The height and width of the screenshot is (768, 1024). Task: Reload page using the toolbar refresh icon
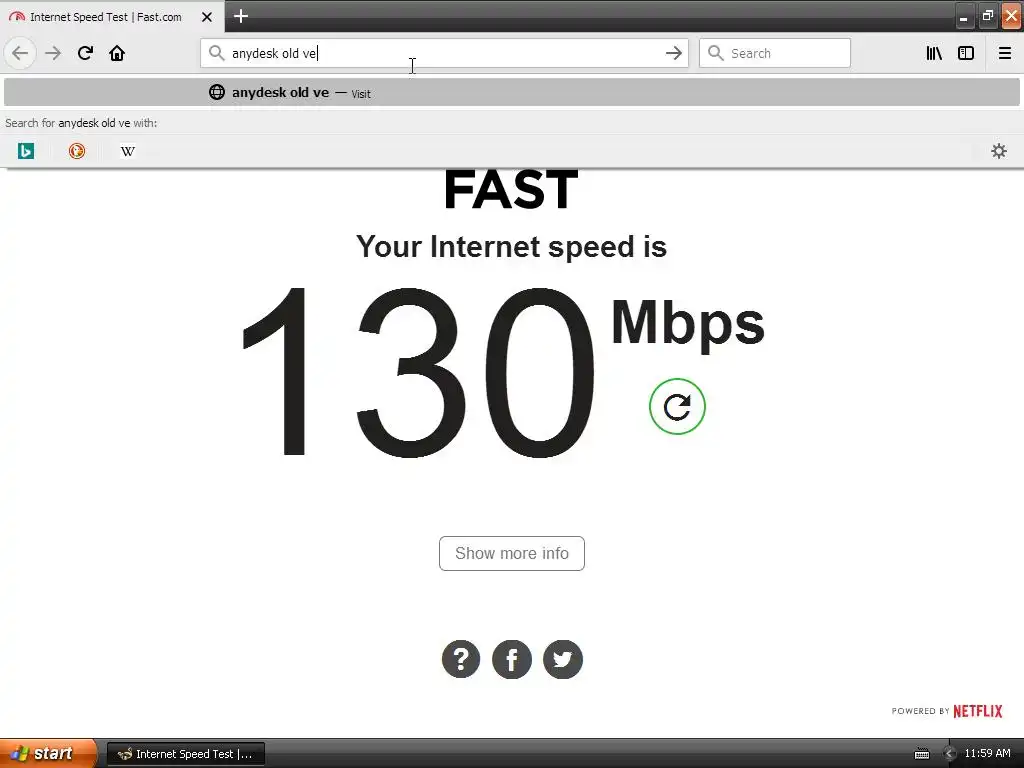(x=85, y=53)
